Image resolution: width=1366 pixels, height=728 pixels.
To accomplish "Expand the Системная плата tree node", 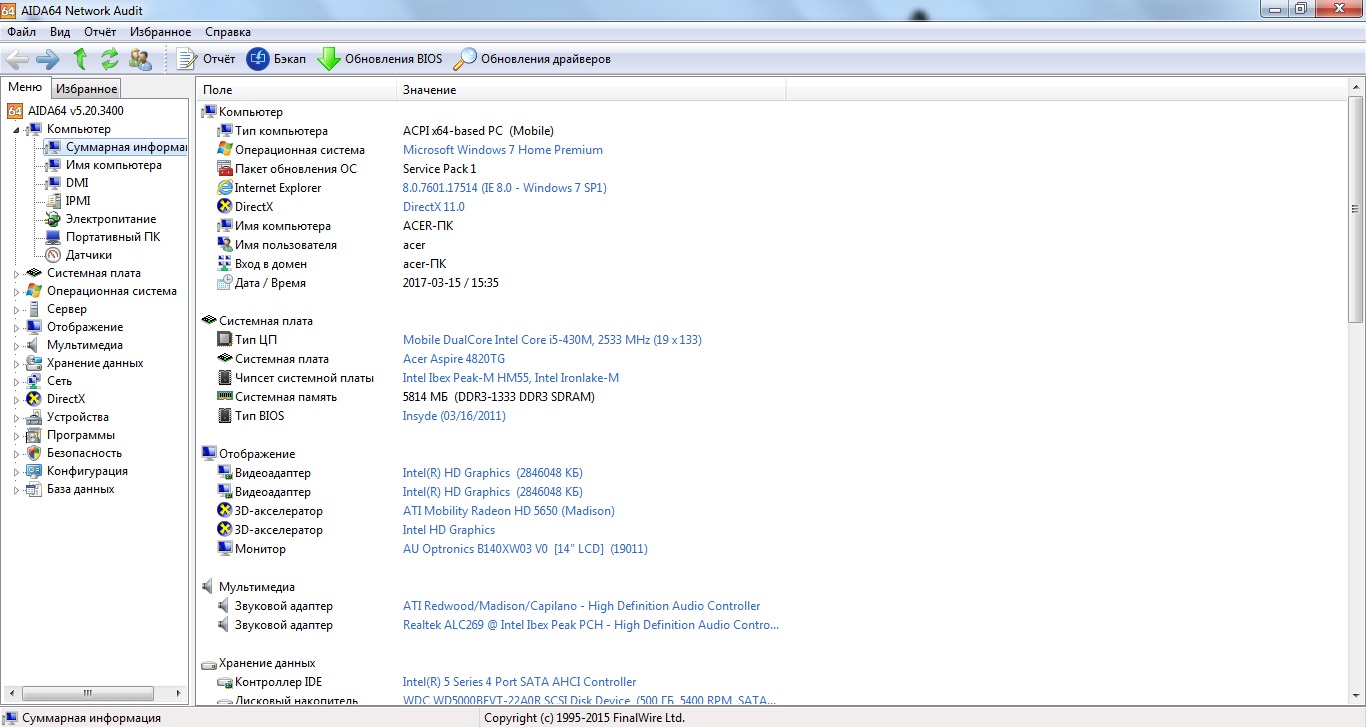I will (16, 274).
